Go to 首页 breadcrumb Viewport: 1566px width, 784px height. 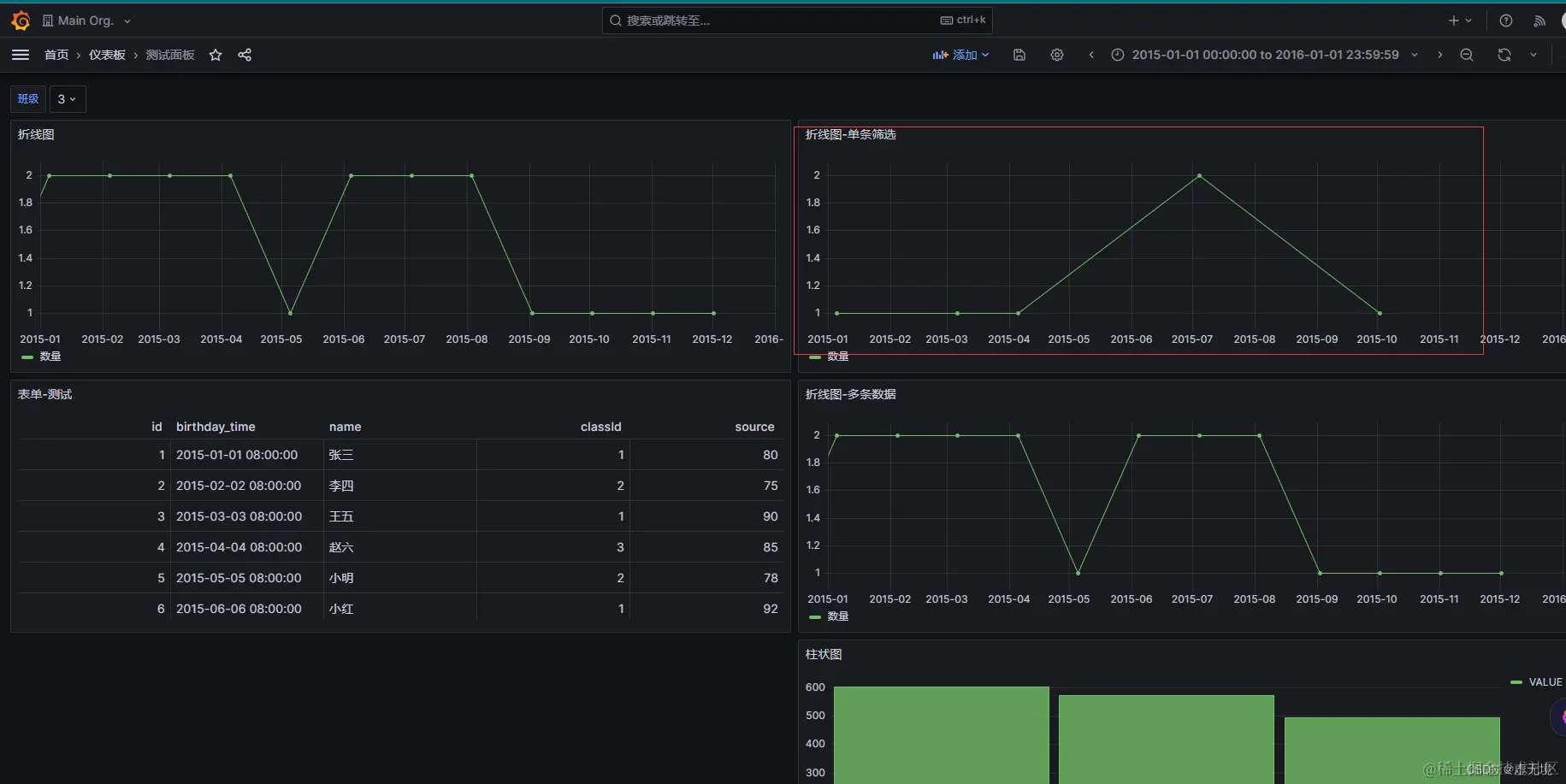tap(56, 55)
